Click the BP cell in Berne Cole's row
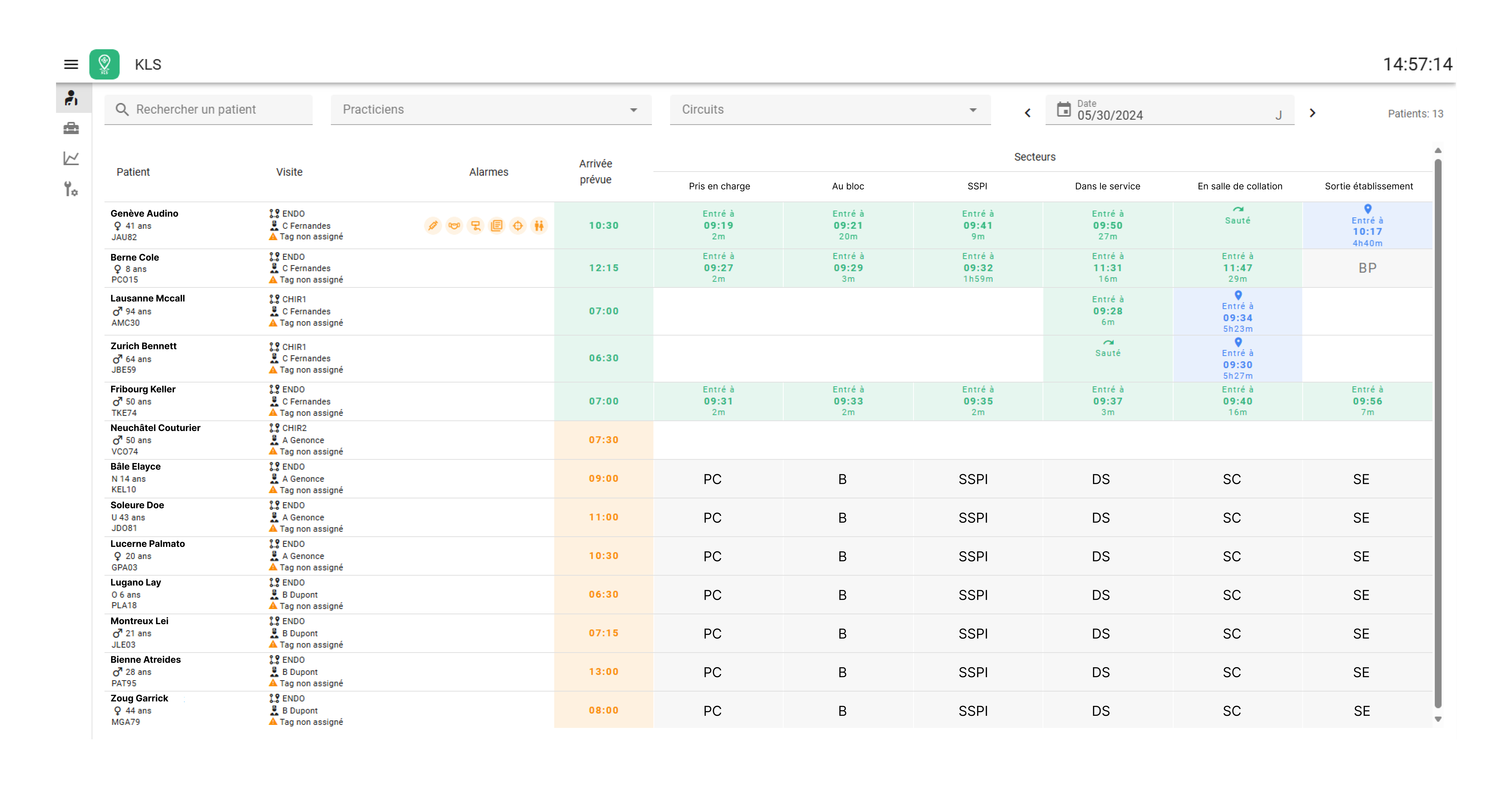The image size is (1512, 787). click(x=1368, y=268)
